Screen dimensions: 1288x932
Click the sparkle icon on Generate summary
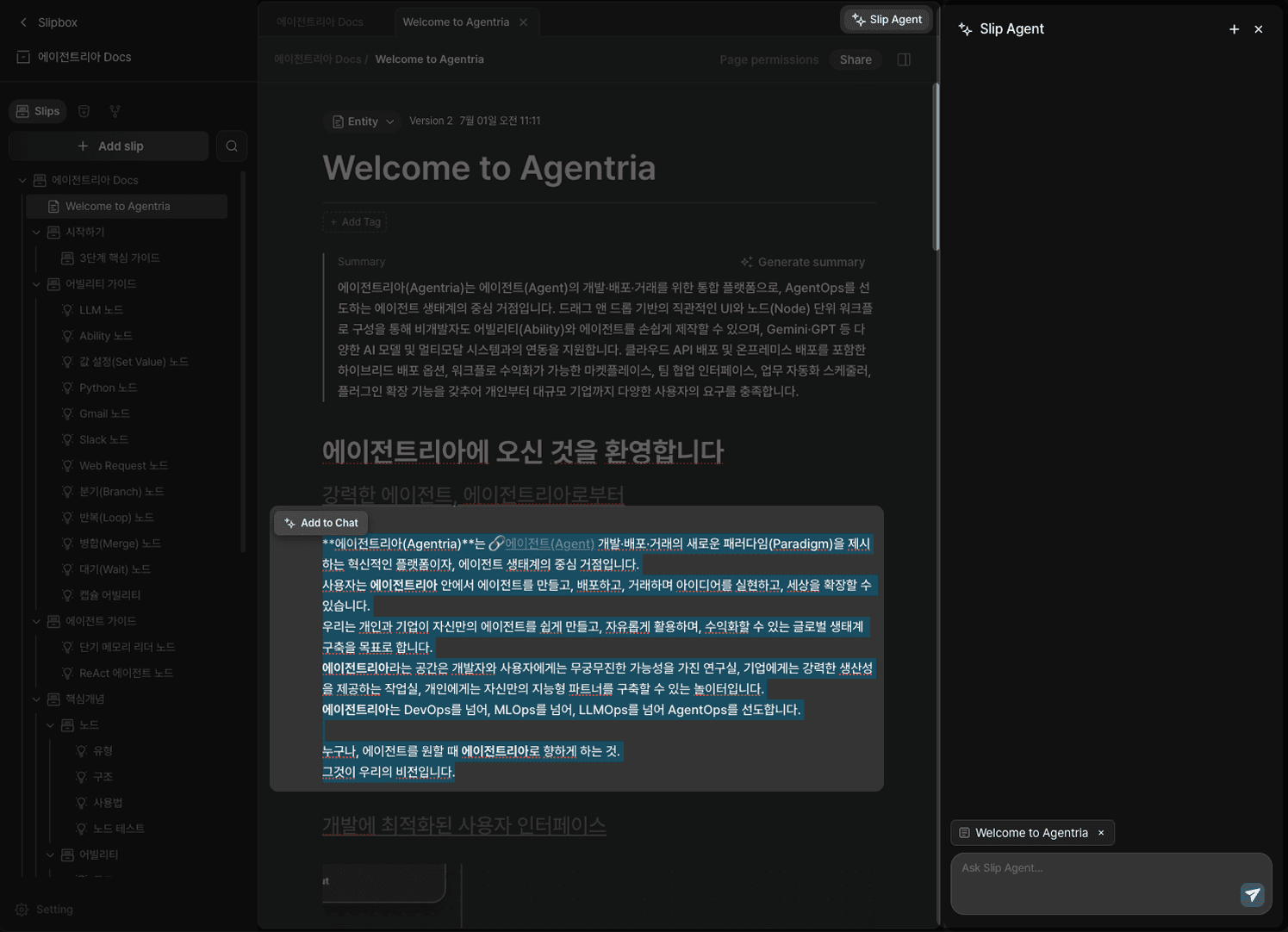pyautogui.click(x=747, y=262)
